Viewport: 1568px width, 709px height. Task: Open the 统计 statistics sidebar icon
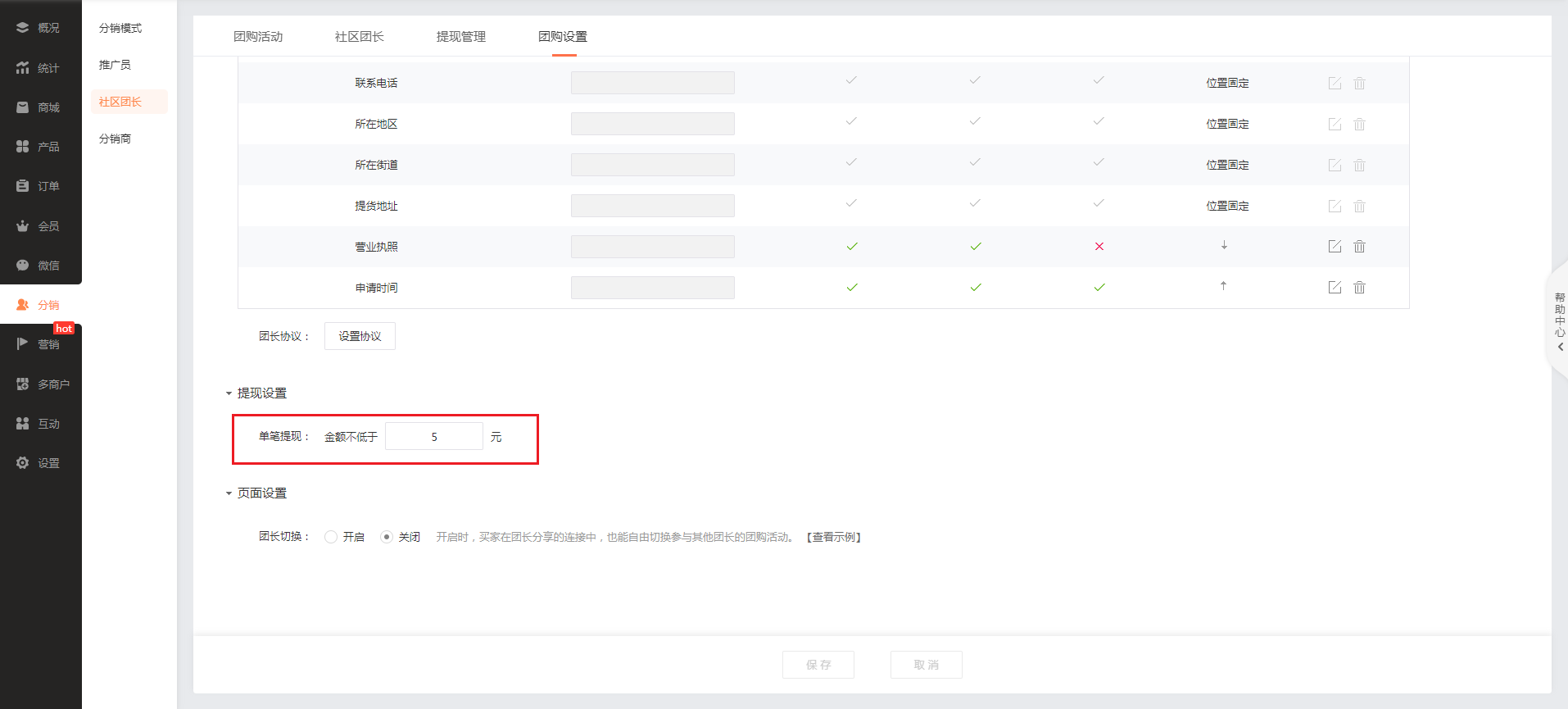click(23, 68)
